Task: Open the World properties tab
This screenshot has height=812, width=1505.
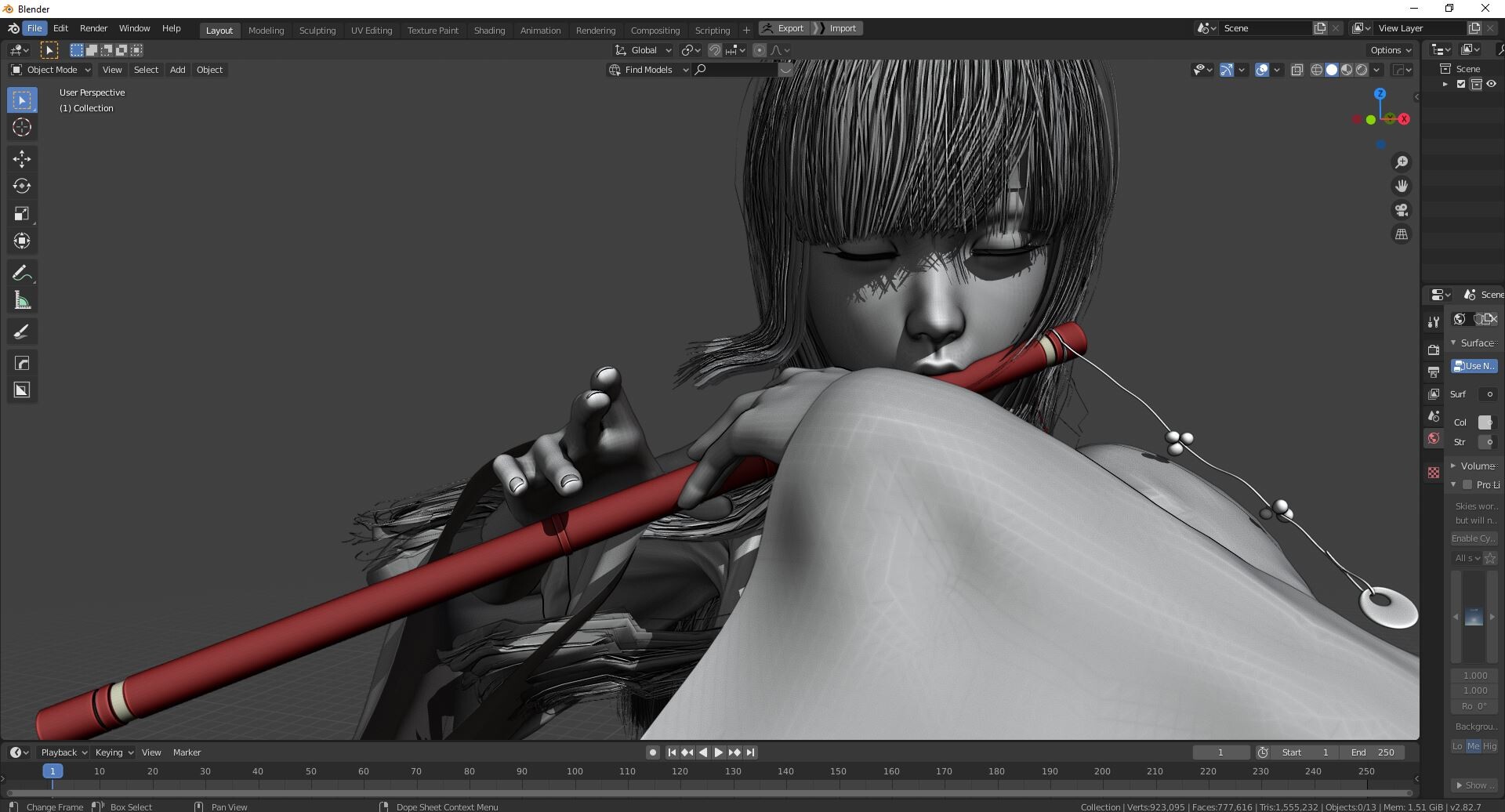Action: pyautogui.click(x=1434, y=439)
